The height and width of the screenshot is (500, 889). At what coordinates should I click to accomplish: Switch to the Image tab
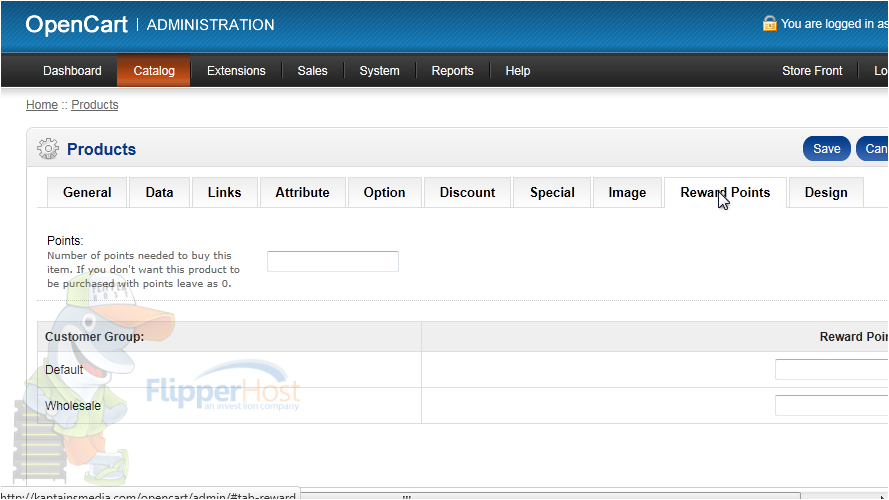click(627, 192)
